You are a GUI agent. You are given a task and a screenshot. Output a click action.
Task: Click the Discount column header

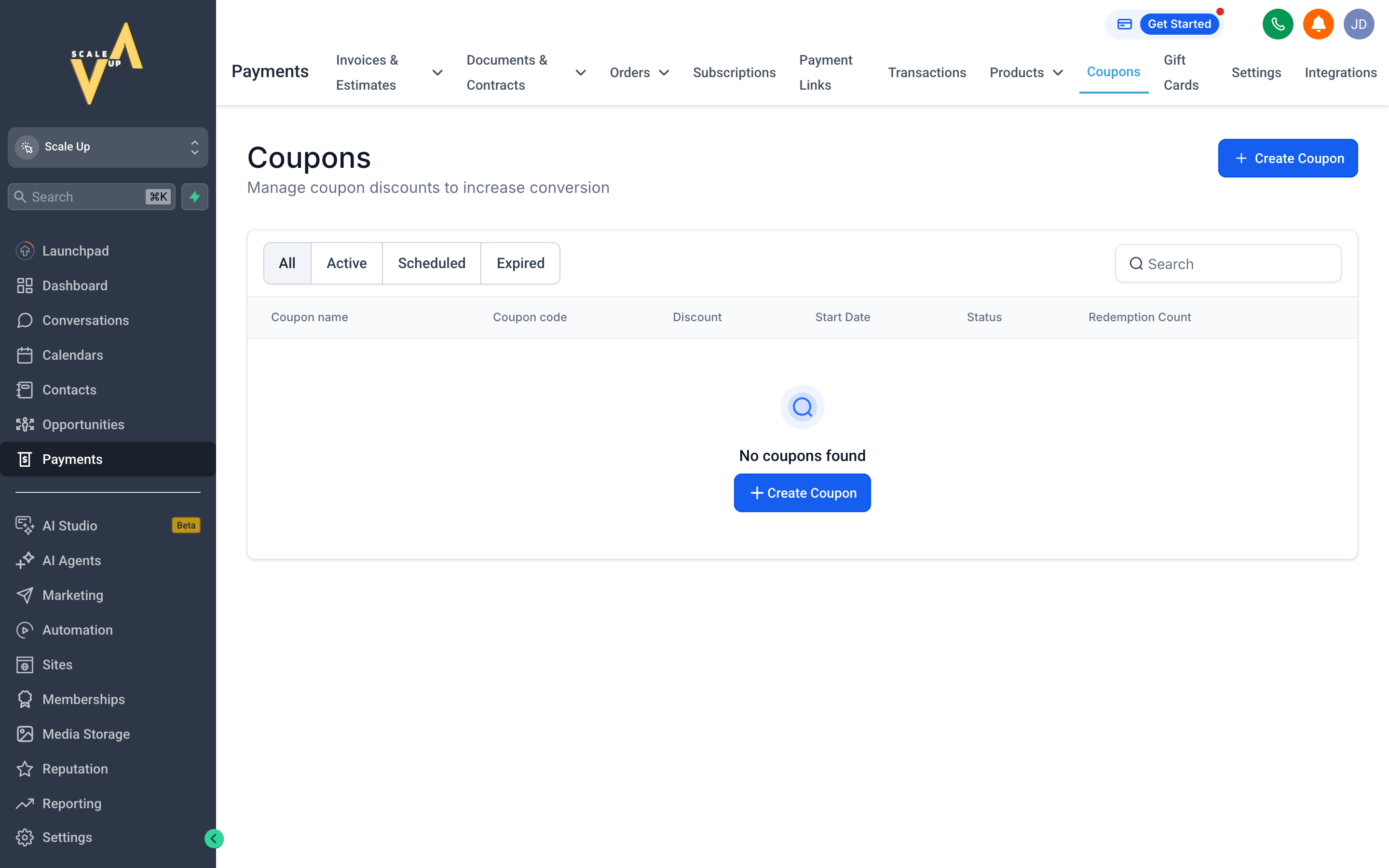pos(697,317)
